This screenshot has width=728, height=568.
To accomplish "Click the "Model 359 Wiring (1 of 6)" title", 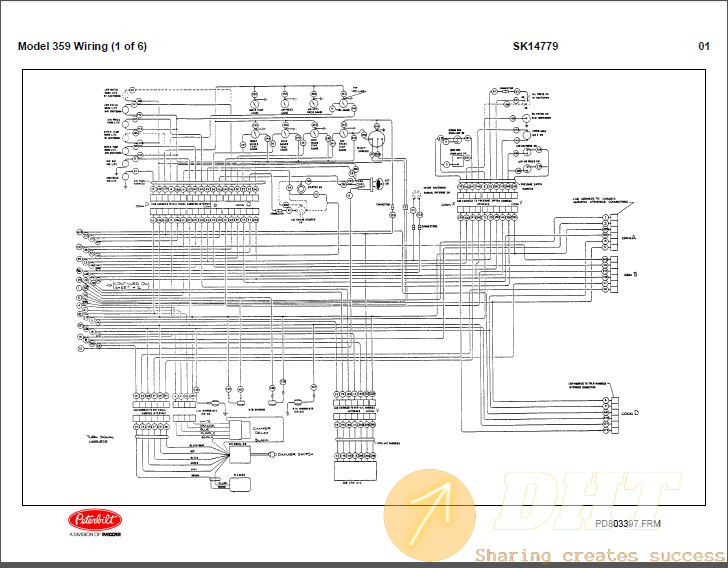I will (82, 46).
